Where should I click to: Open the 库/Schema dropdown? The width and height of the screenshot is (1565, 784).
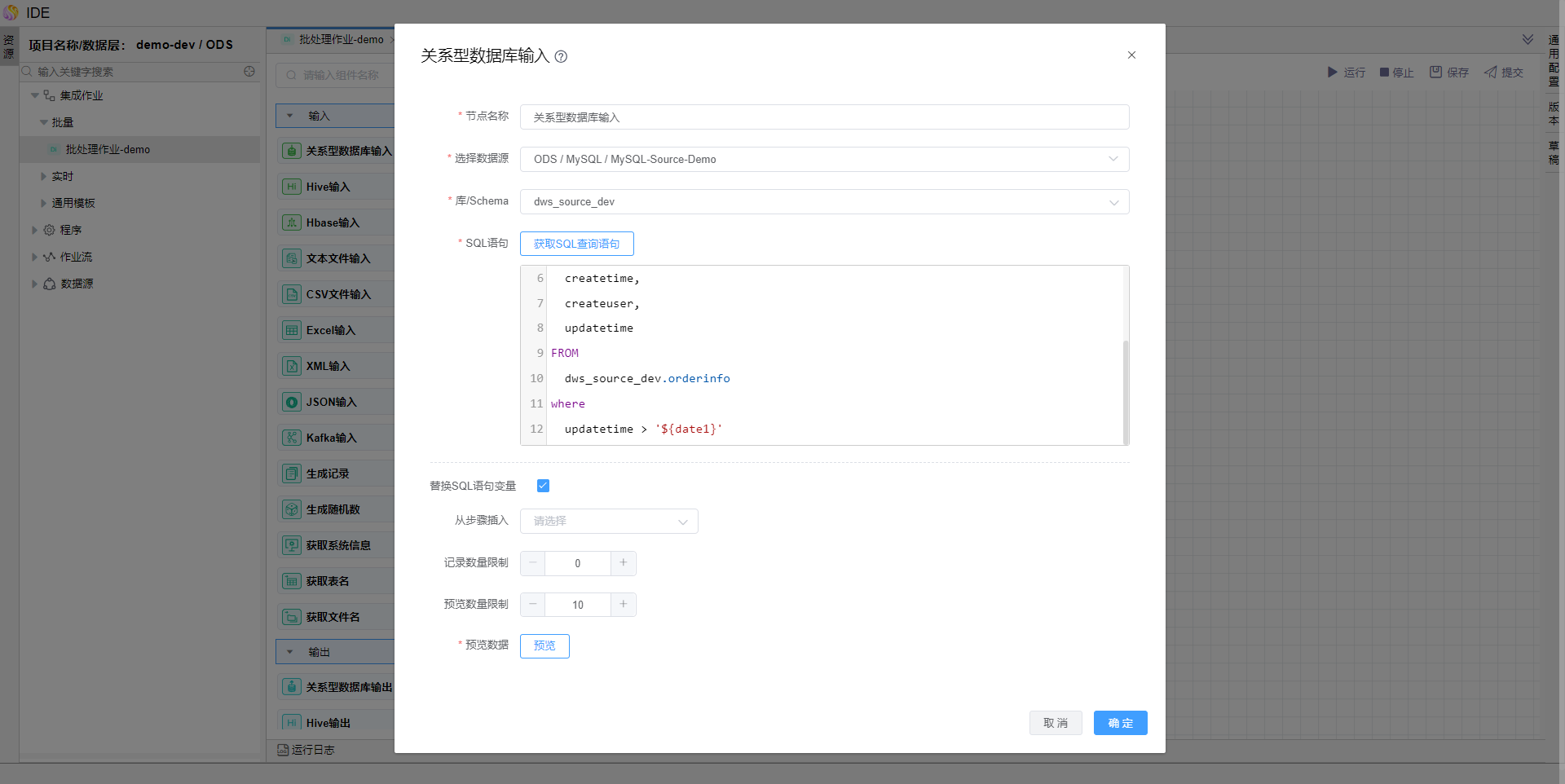pyautogui.click(x=824, y=202)
